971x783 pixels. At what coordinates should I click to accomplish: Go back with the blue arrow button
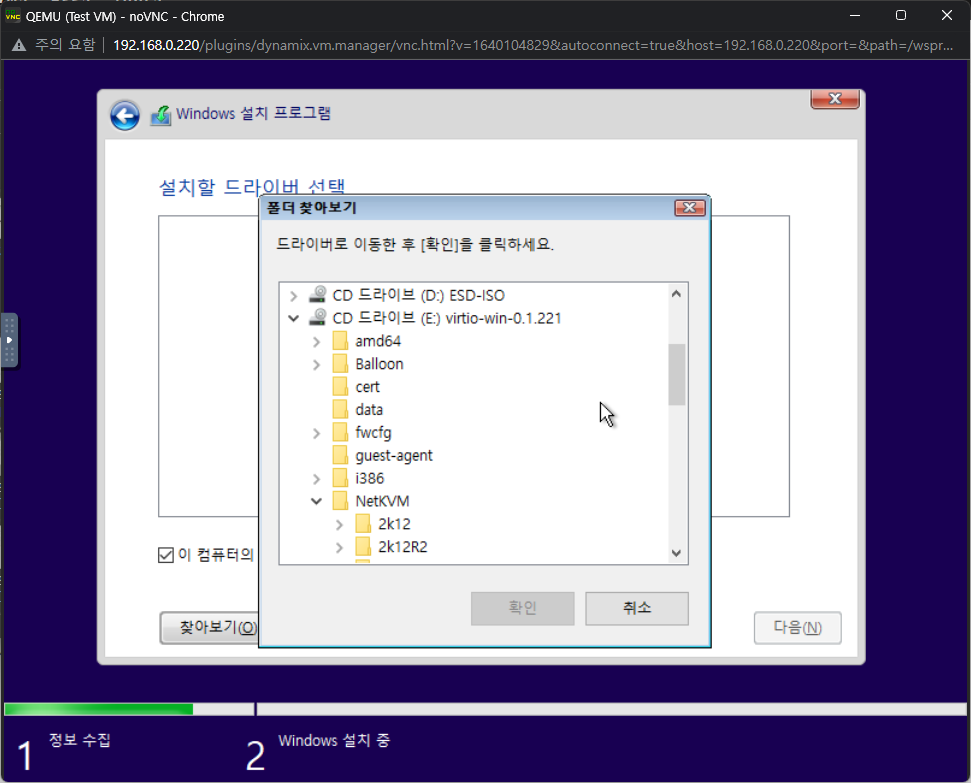[124, 115]
